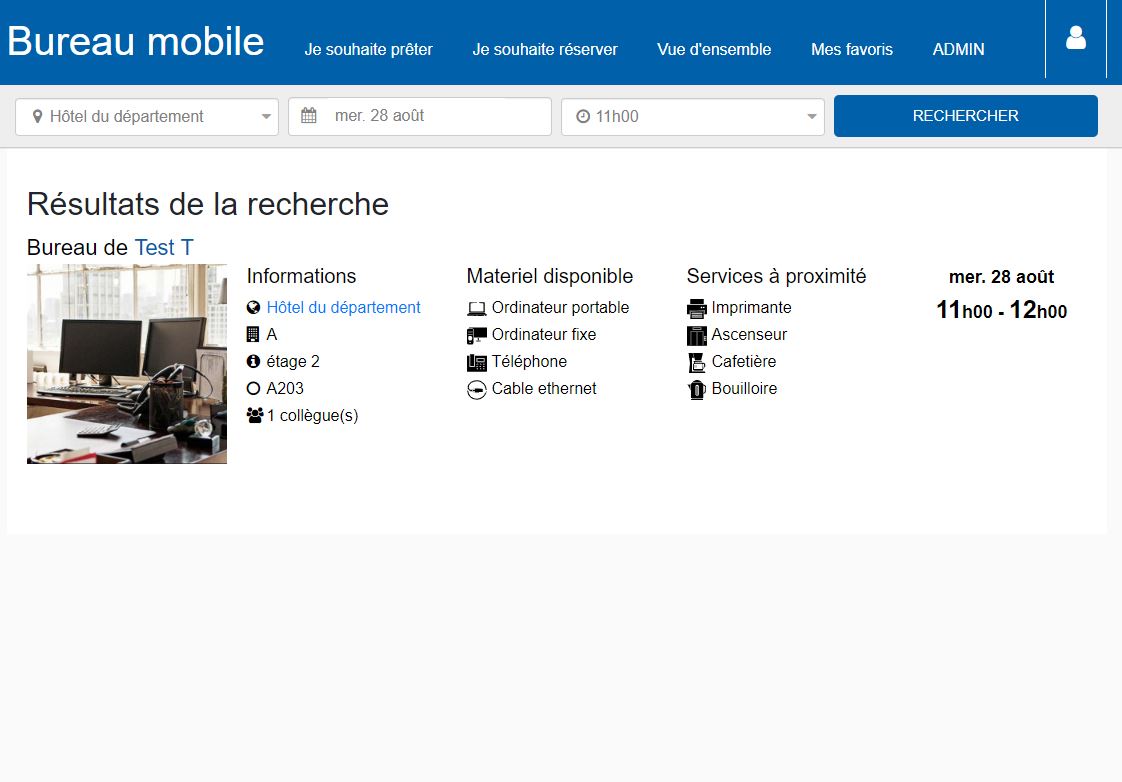1122x782 pixels.
Task: Select the 11h00 - 12h00 time slot
Action: (1001, 310)
